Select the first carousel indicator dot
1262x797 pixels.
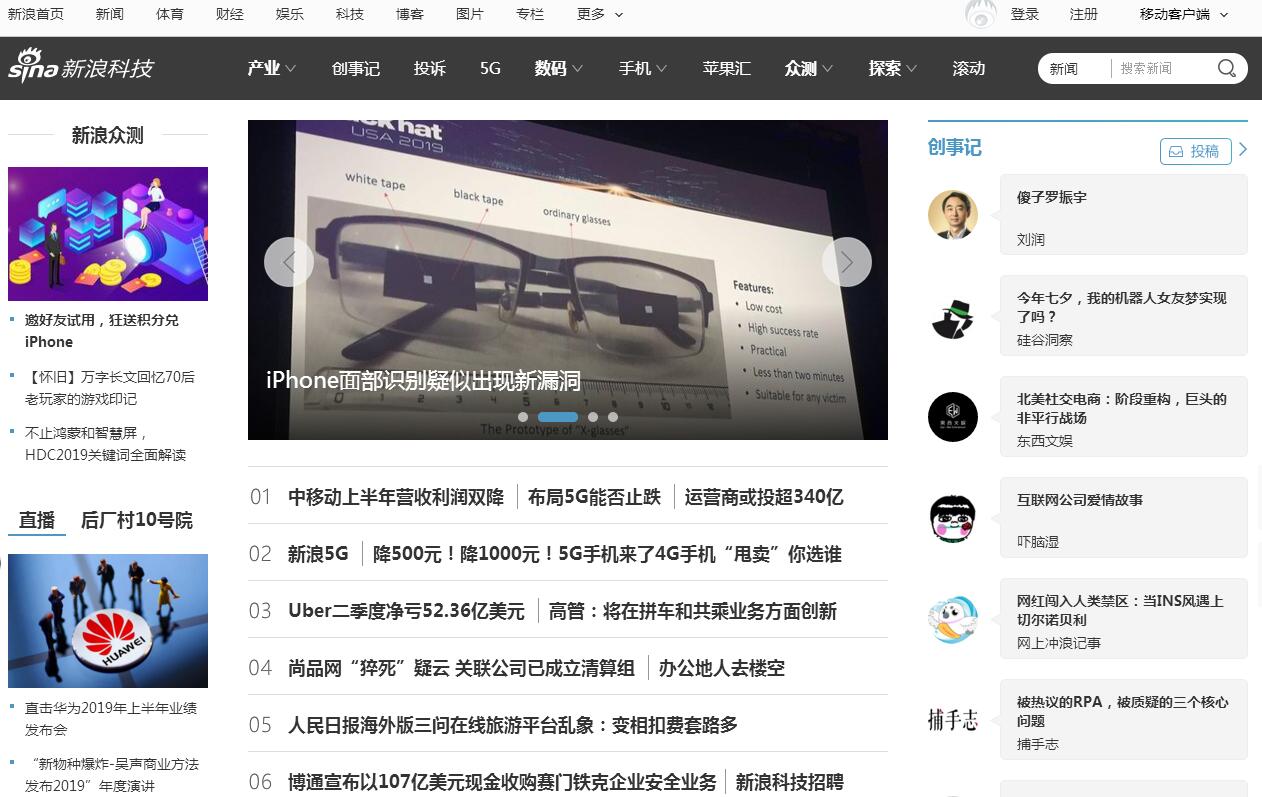[523, 417]
